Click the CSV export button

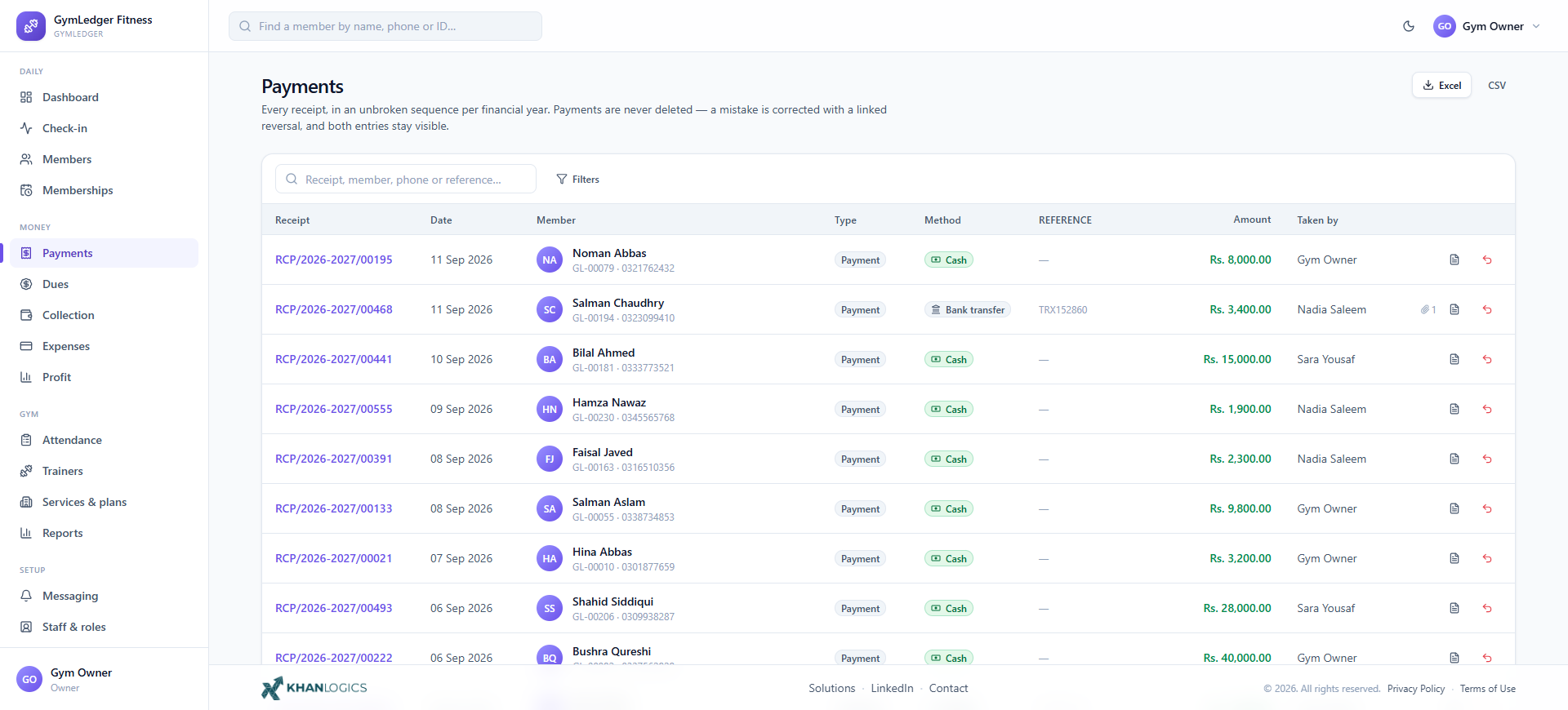point(1496,85)
